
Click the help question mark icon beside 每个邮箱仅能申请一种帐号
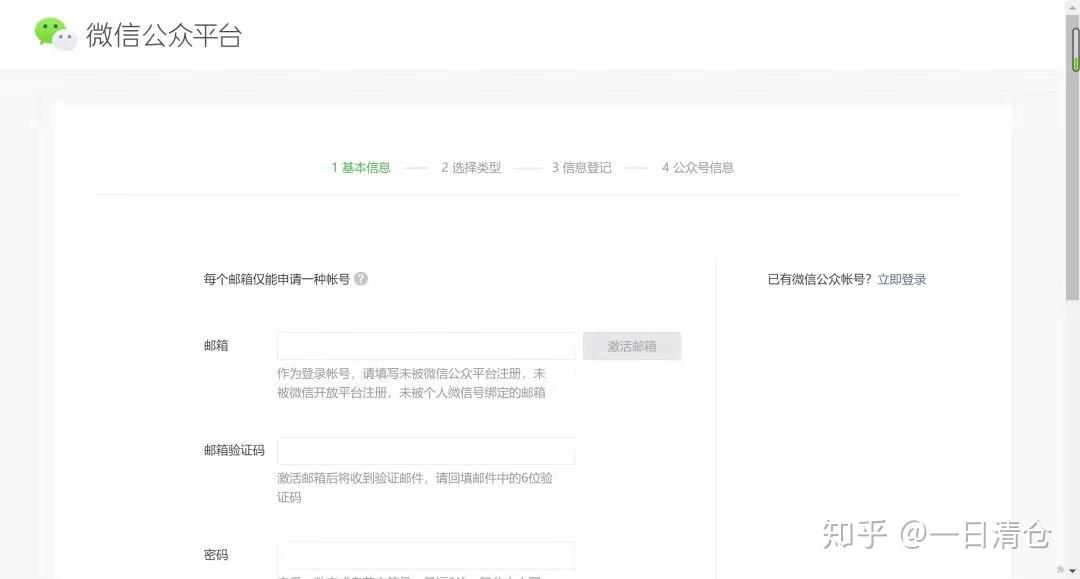click(361, 279)
